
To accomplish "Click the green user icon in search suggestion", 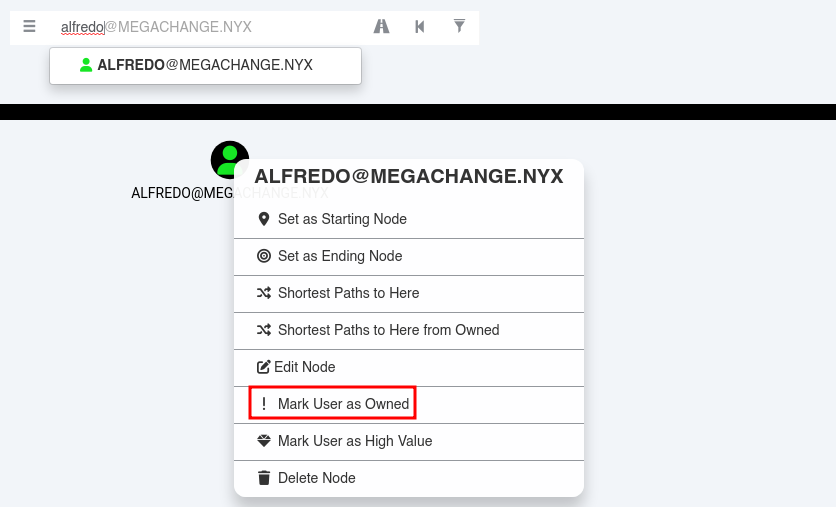I will [86, 65].
